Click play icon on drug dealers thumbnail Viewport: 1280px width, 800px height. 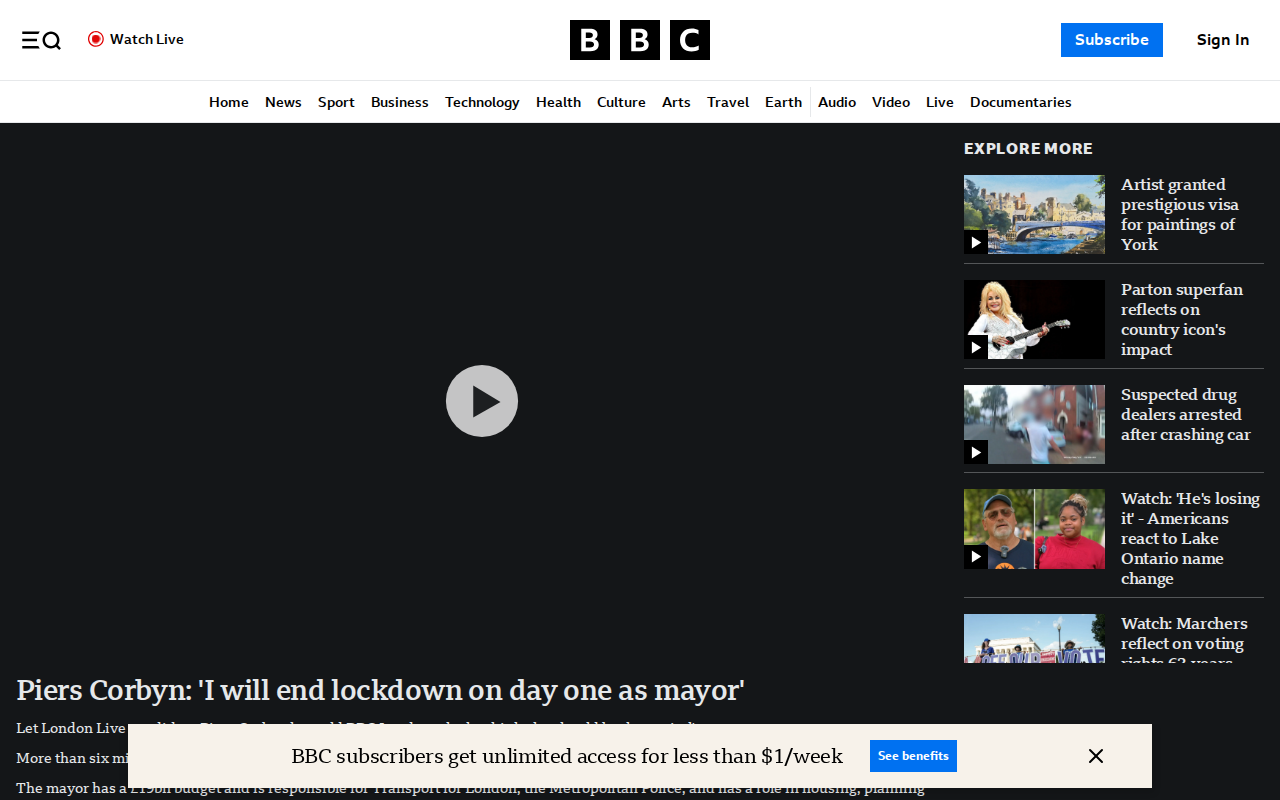coord(976,452)
